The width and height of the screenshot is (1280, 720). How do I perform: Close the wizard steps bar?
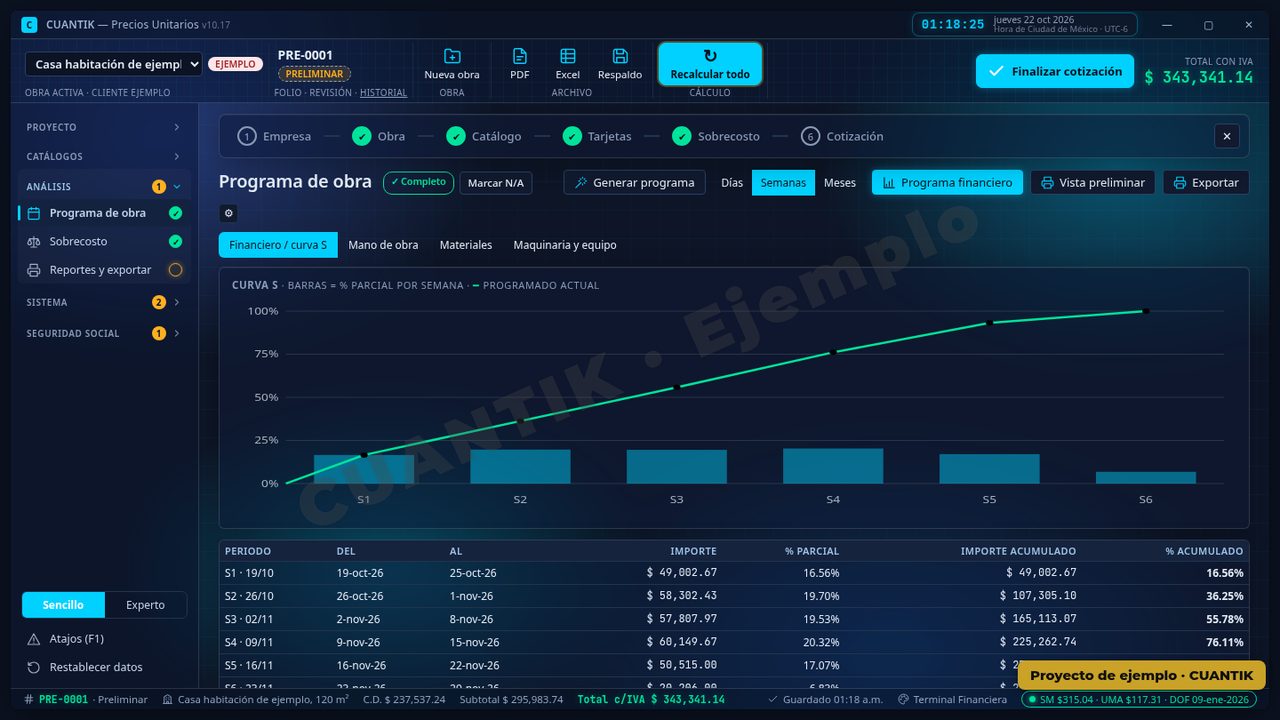(1227, 136)
